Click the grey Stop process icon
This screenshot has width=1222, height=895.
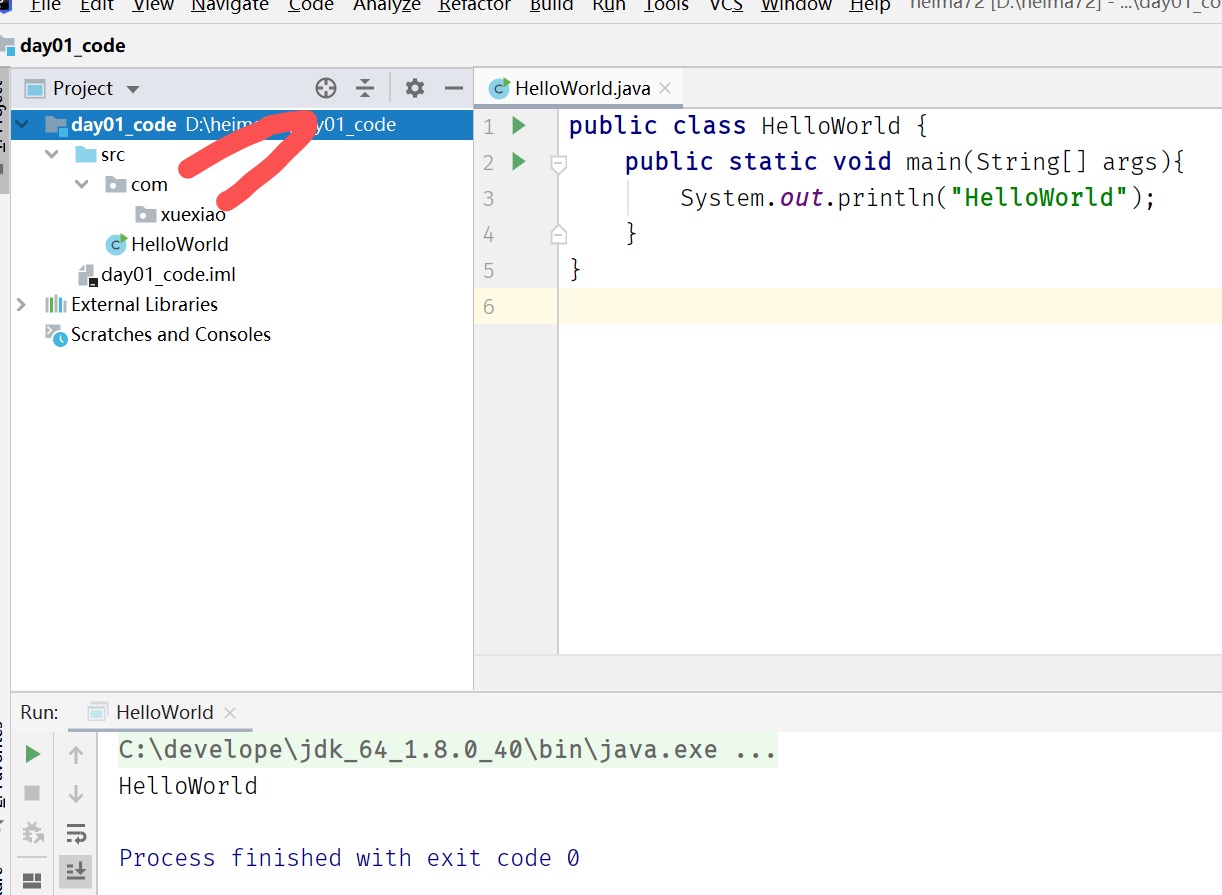coord(32,793)
